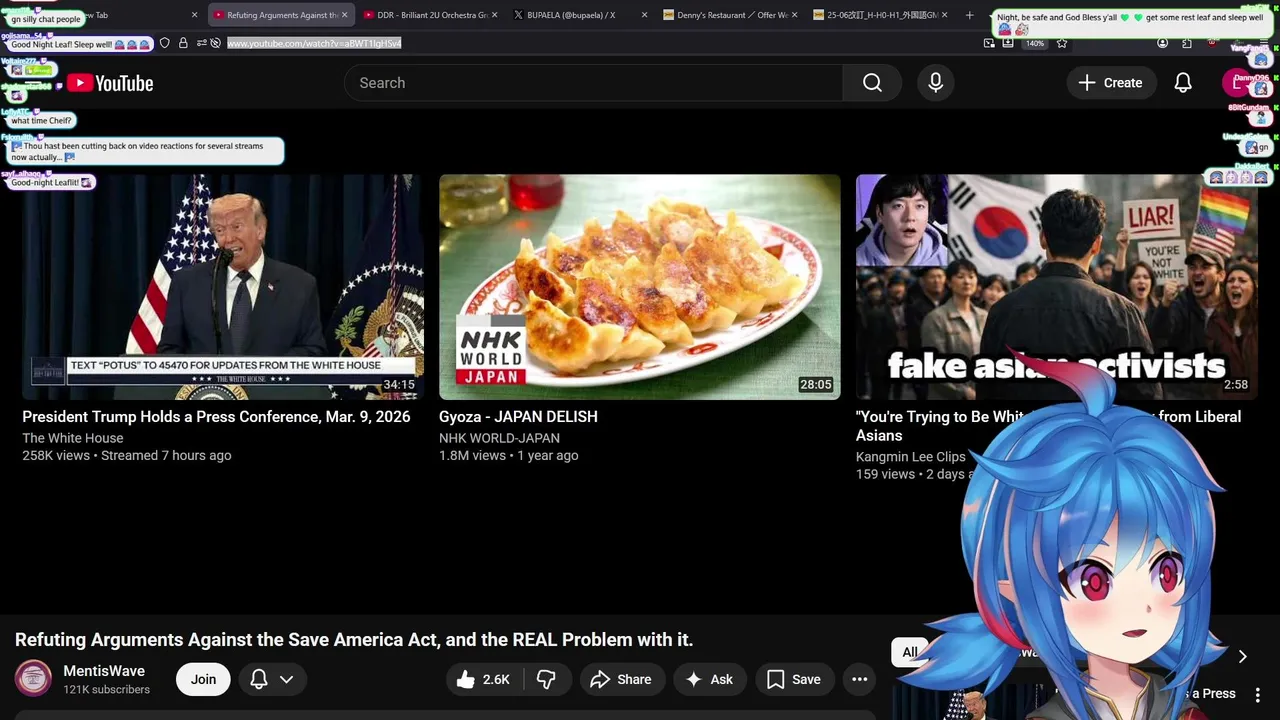This screenshot has width=1280, height=720.
Task: Open President Trump press conference thumbnail
Action: coord(223,287)
